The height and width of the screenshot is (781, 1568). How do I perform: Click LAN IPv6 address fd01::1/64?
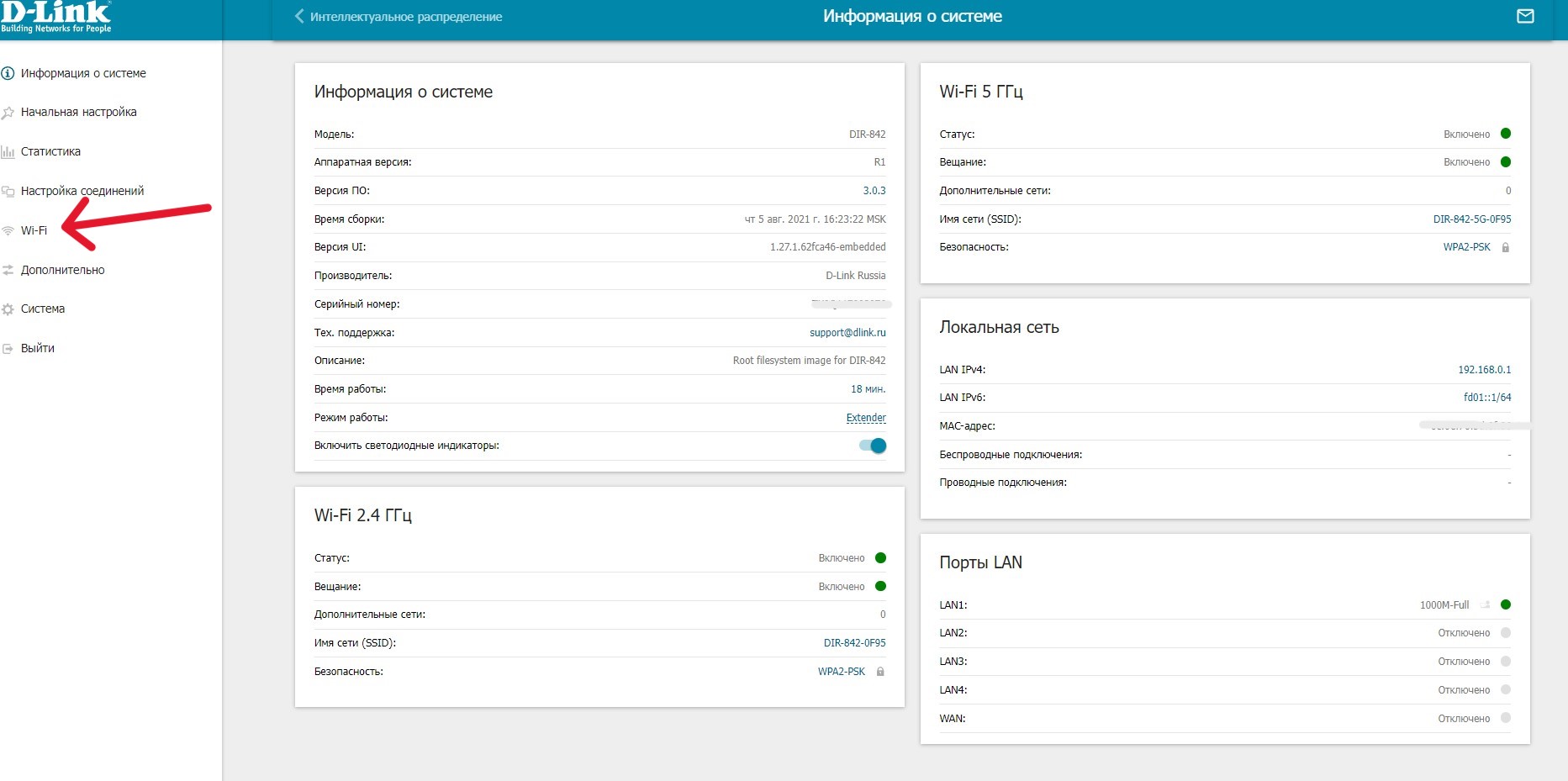click(x=1487, y=398)
